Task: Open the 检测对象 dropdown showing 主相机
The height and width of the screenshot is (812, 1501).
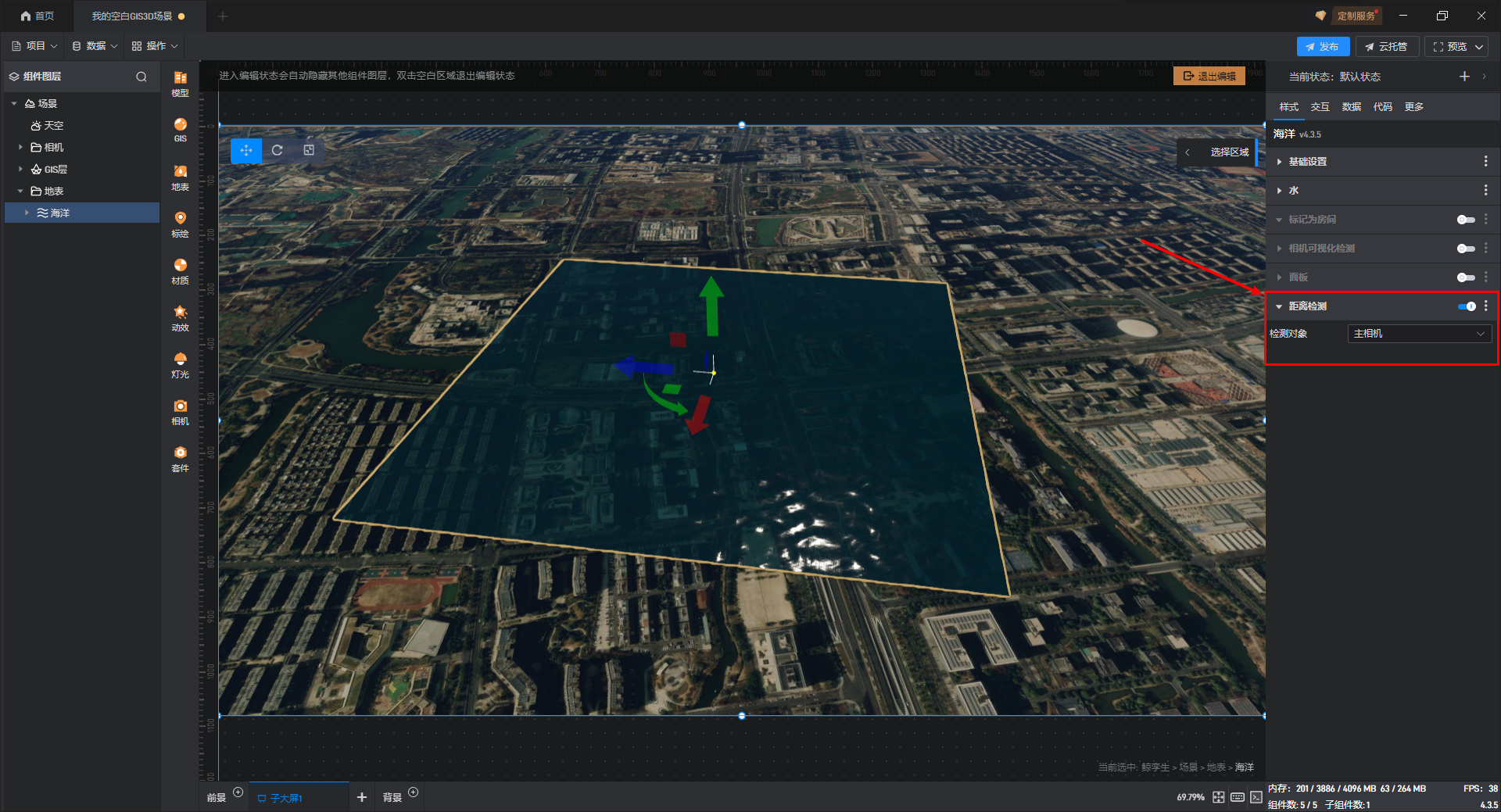Action: pyautogui.click(x=1419, y=334)
